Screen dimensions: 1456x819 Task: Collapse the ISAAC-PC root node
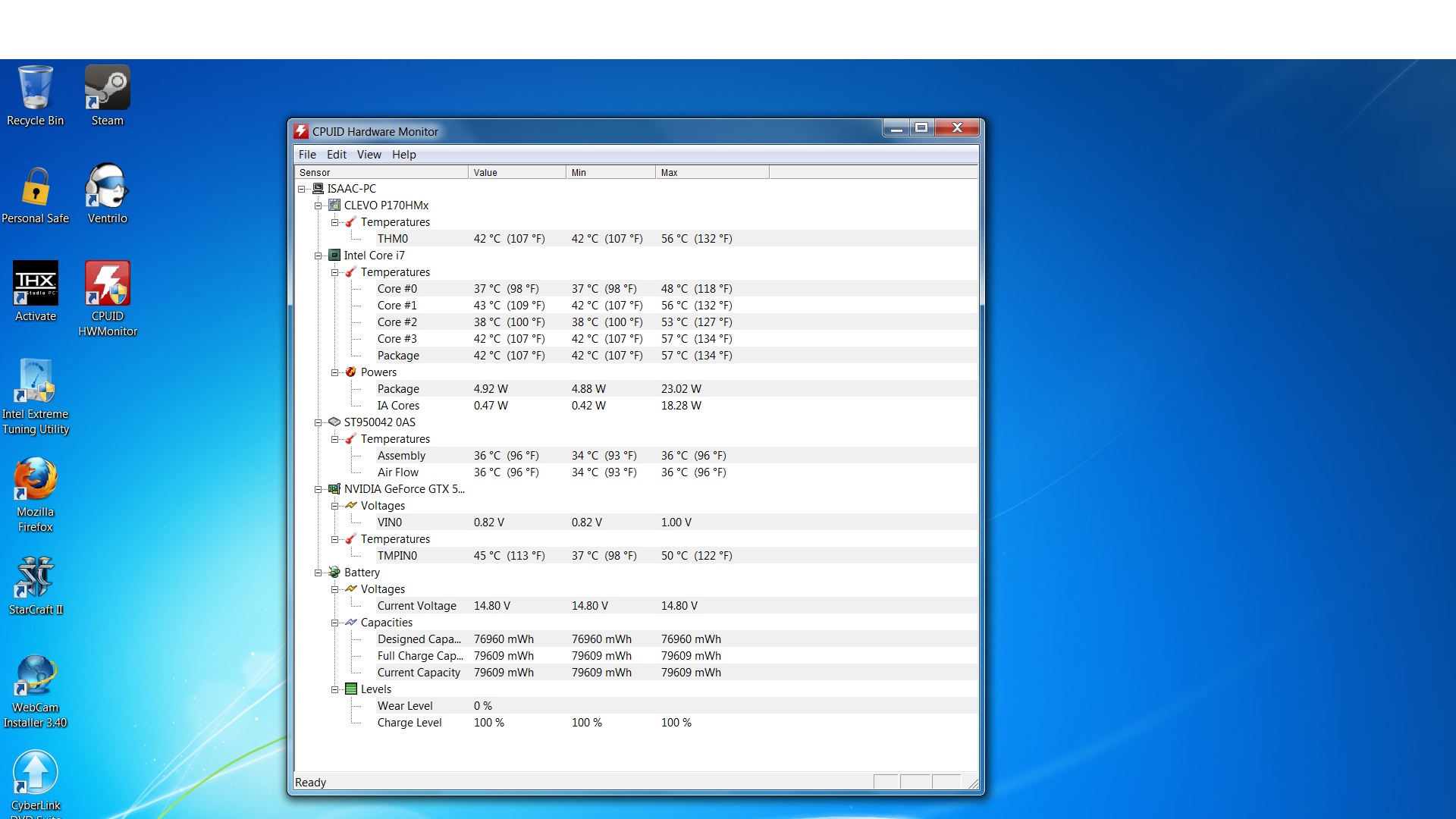coord(302,189)
